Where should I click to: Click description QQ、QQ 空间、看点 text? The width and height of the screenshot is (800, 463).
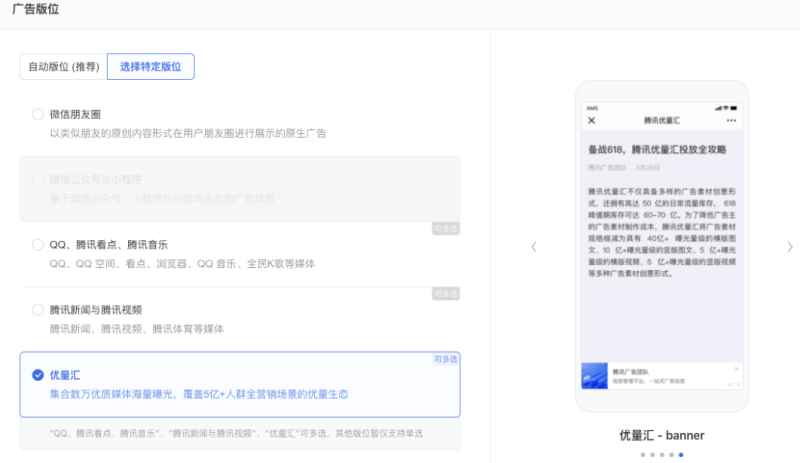(x=182, y=264)
